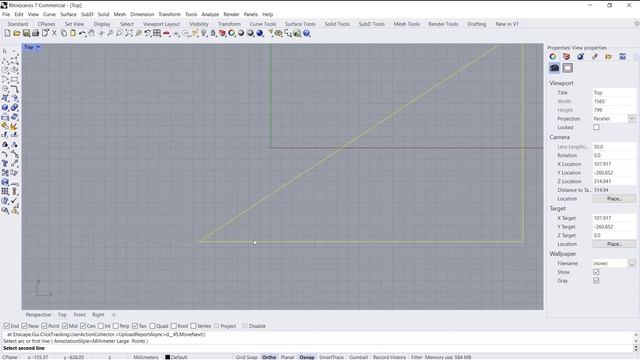Click the Copy icon in toolbar
640x360 pixels.
[x=64, y=33]
